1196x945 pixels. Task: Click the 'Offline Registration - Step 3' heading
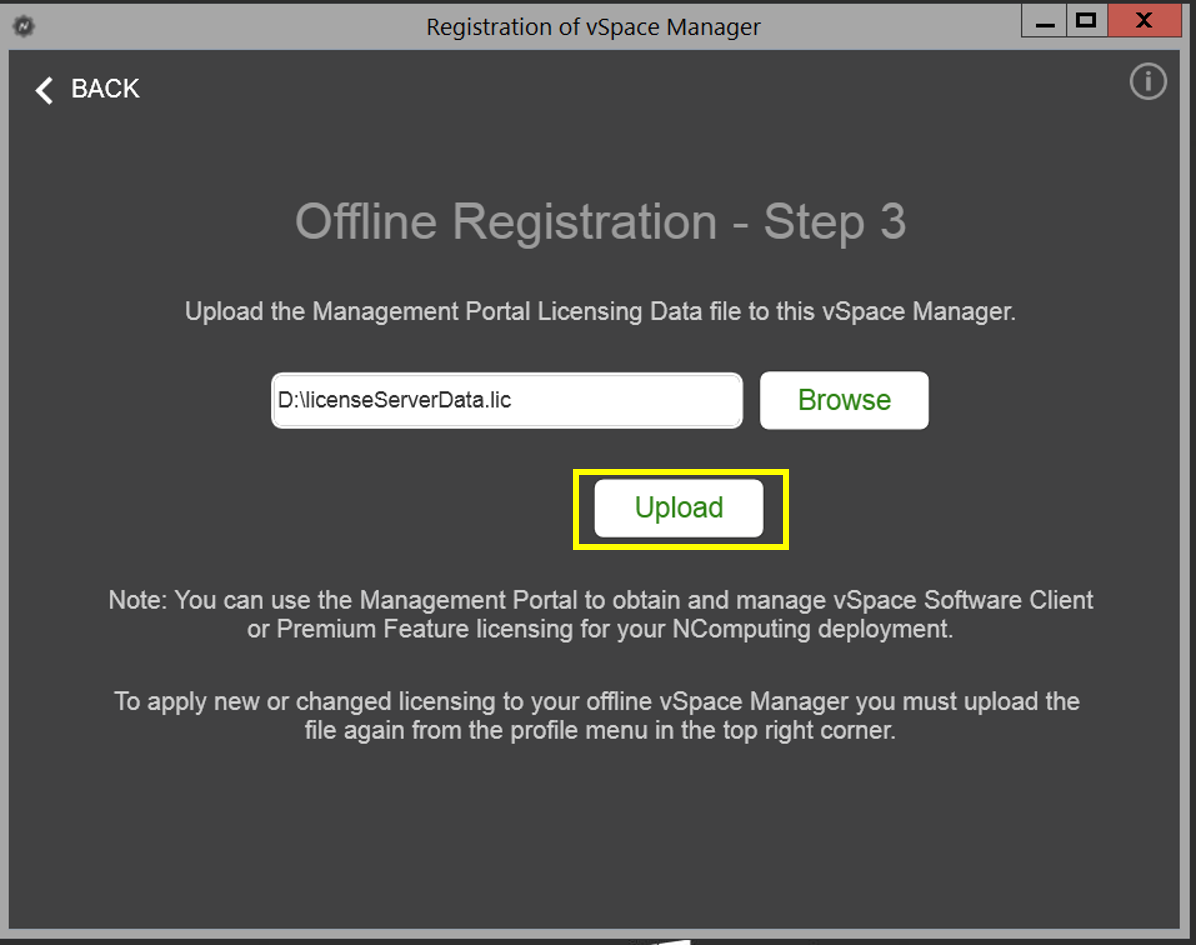(x=600, y=222)
